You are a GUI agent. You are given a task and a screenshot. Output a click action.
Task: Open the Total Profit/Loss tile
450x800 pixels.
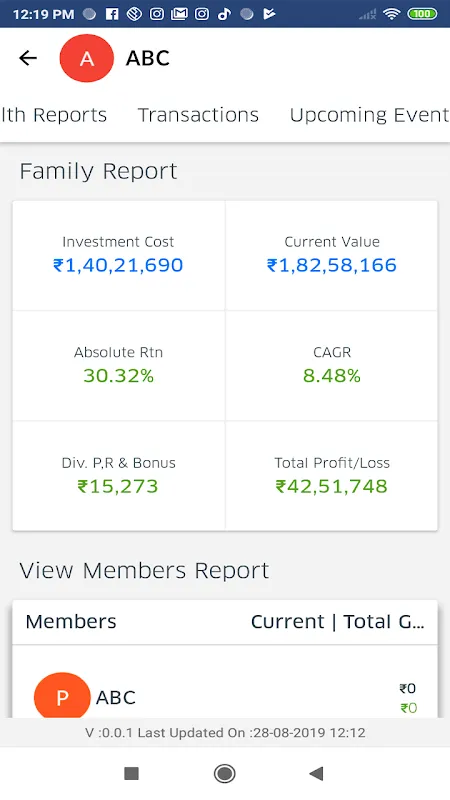point(332,476)
